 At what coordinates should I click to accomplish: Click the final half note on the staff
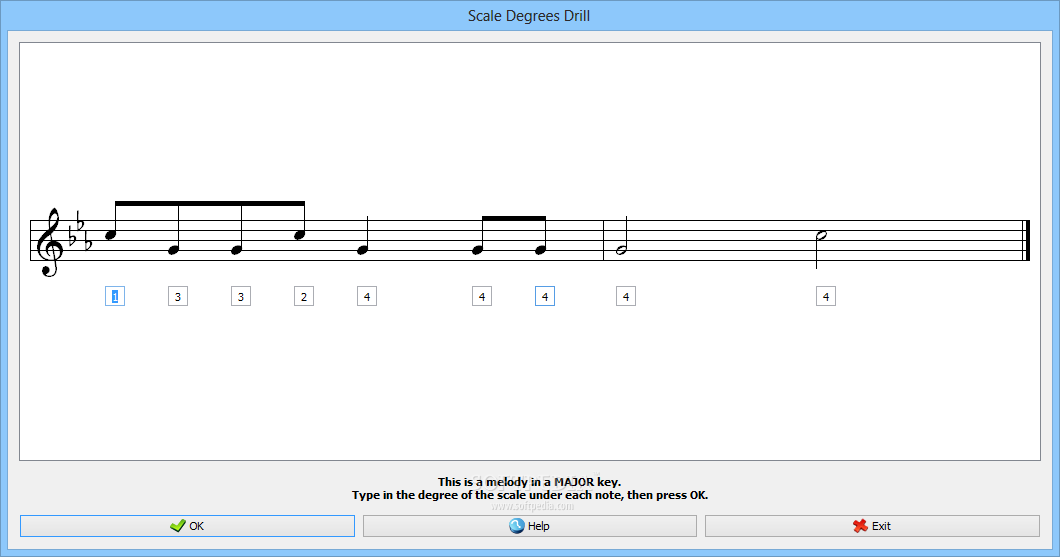coord(821,237)
